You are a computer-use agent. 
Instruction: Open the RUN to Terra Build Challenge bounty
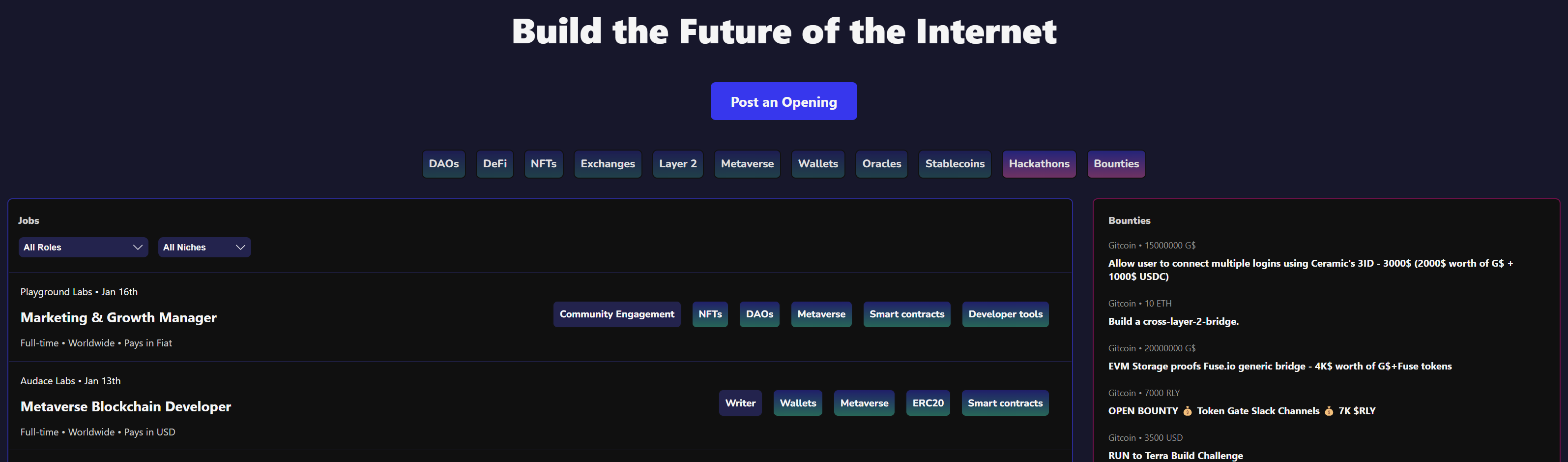[x=1175, y=455]
